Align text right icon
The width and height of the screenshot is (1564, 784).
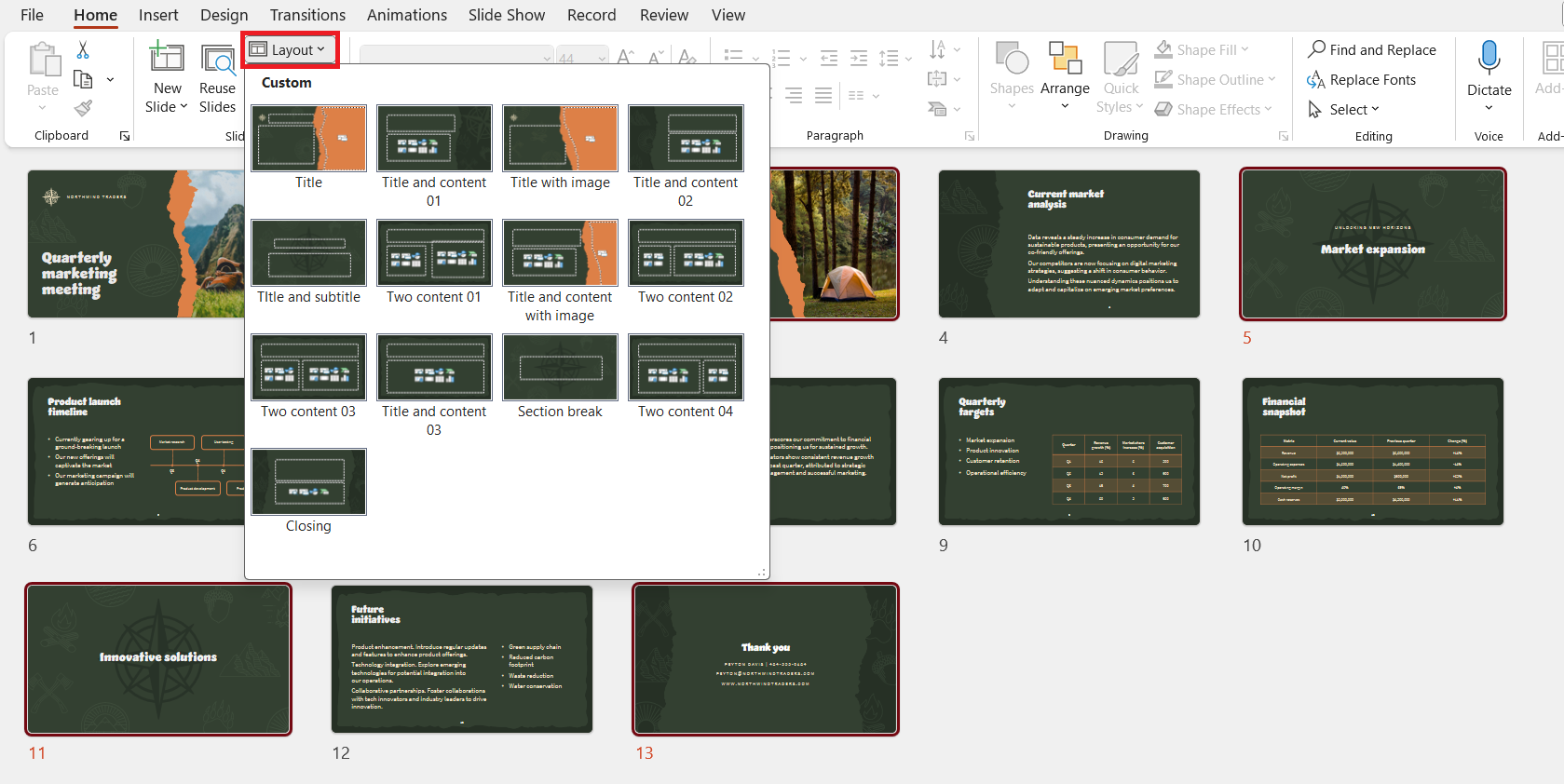[x=794, y=95]
